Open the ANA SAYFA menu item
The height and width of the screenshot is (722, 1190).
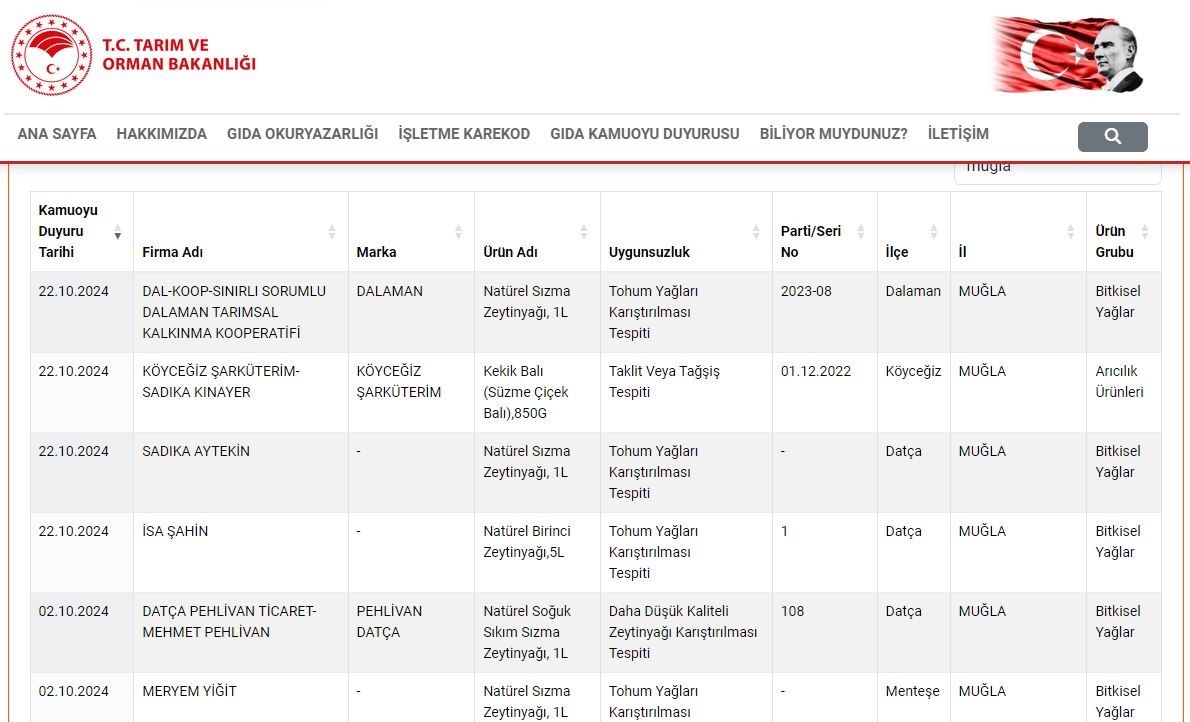pos(57,134)
